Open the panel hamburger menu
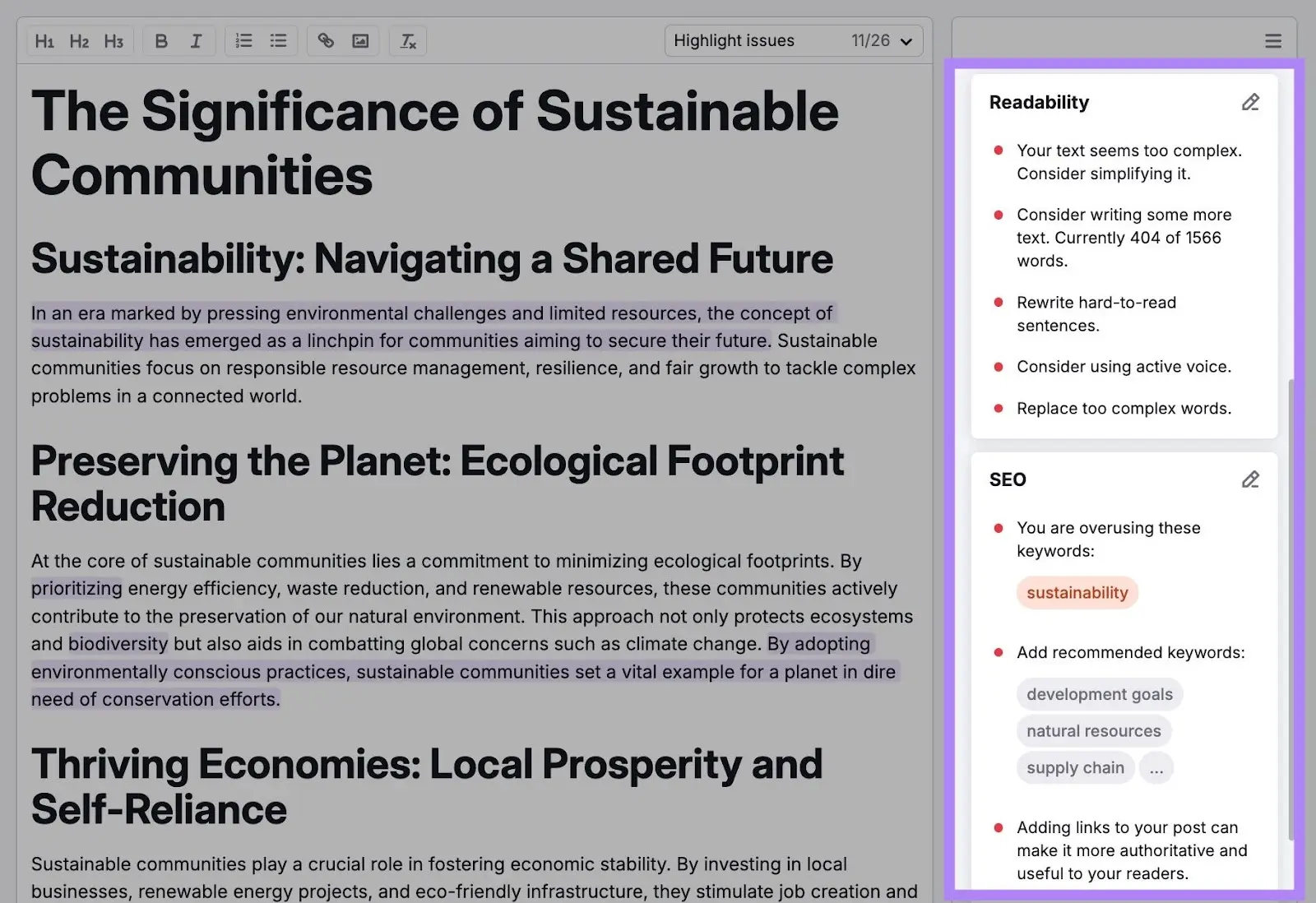Screen dimensions: 1316x903 (1272, 39)
